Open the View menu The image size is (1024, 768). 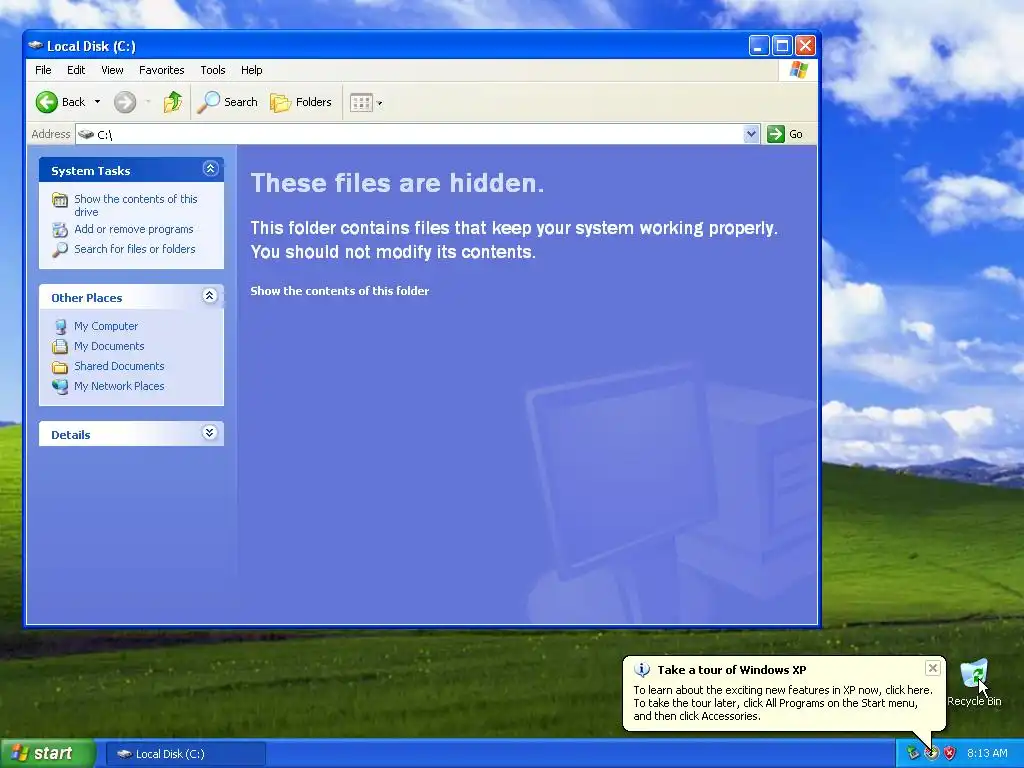pos(112,70)
